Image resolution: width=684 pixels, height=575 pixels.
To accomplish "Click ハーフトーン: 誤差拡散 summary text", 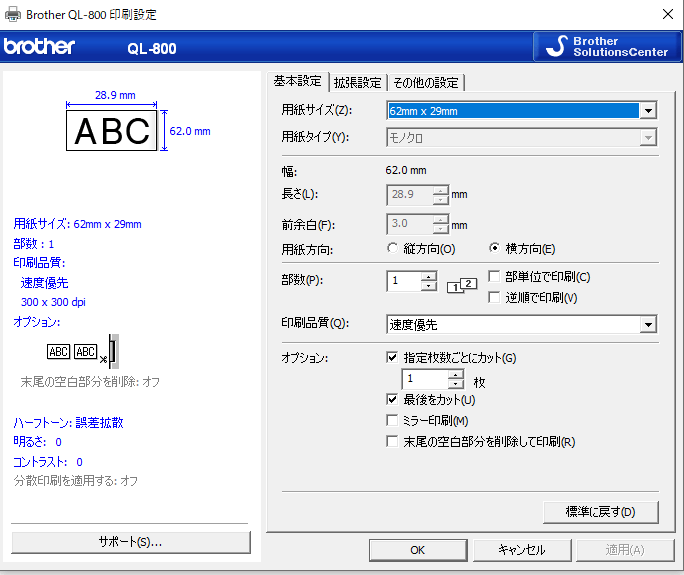I will pyautogui.click(x=68, y=422).
